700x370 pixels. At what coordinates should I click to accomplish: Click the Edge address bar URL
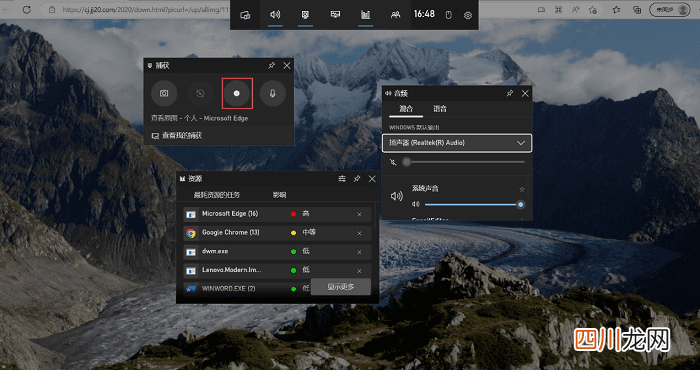(x=145, y=9)
